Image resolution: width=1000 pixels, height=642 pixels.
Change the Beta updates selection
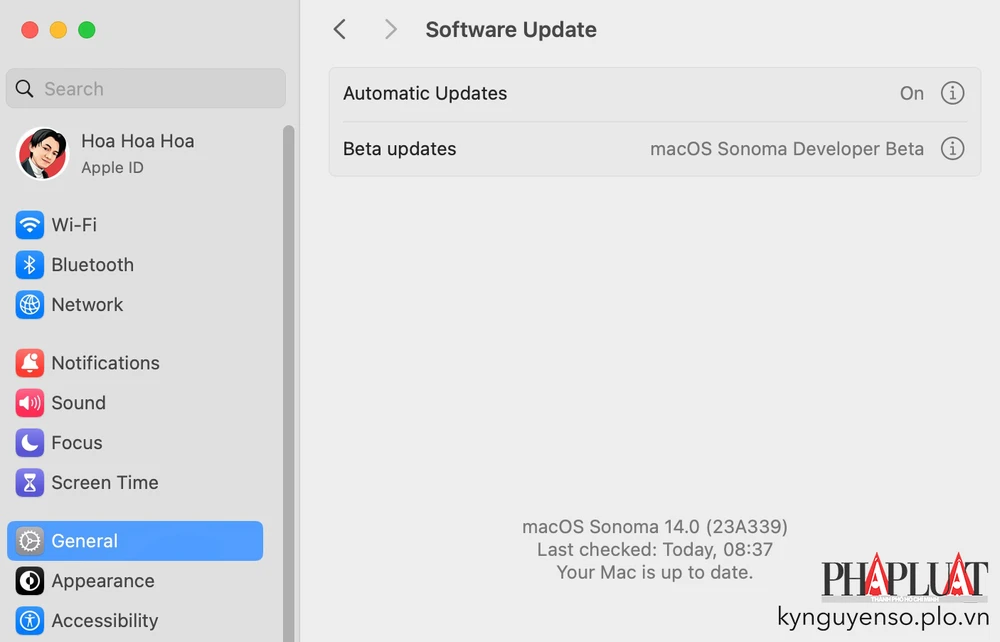786,148
